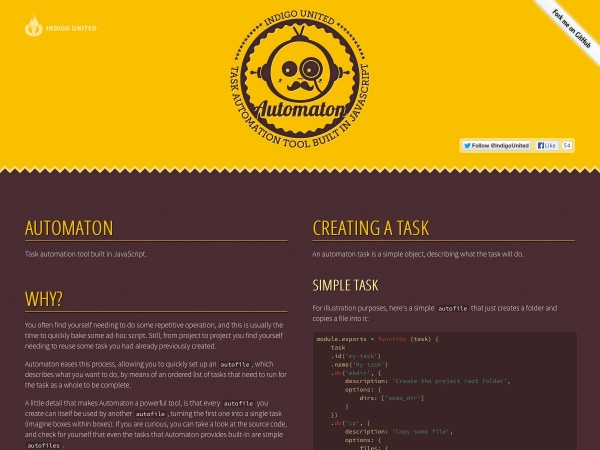This screenshot has height=450, width=600.
Task: Click the WHY? section heading
Action: [44, 299]
